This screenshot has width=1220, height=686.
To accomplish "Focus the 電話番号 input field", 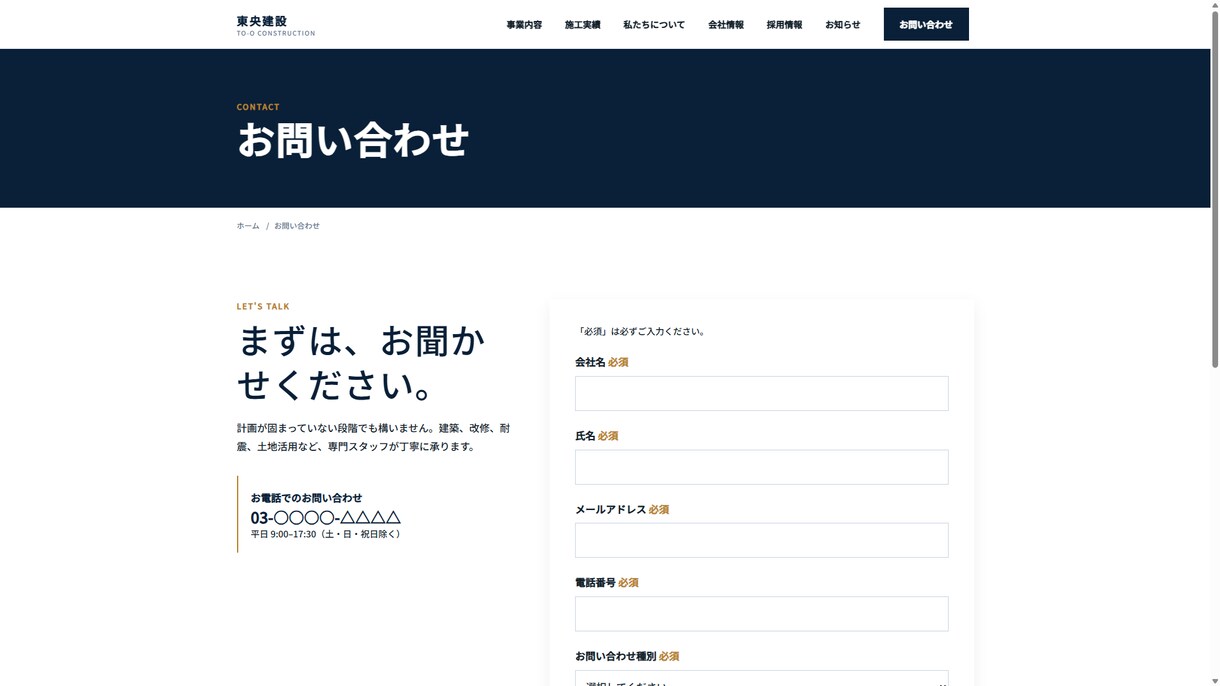I will (x=761, y=614).
